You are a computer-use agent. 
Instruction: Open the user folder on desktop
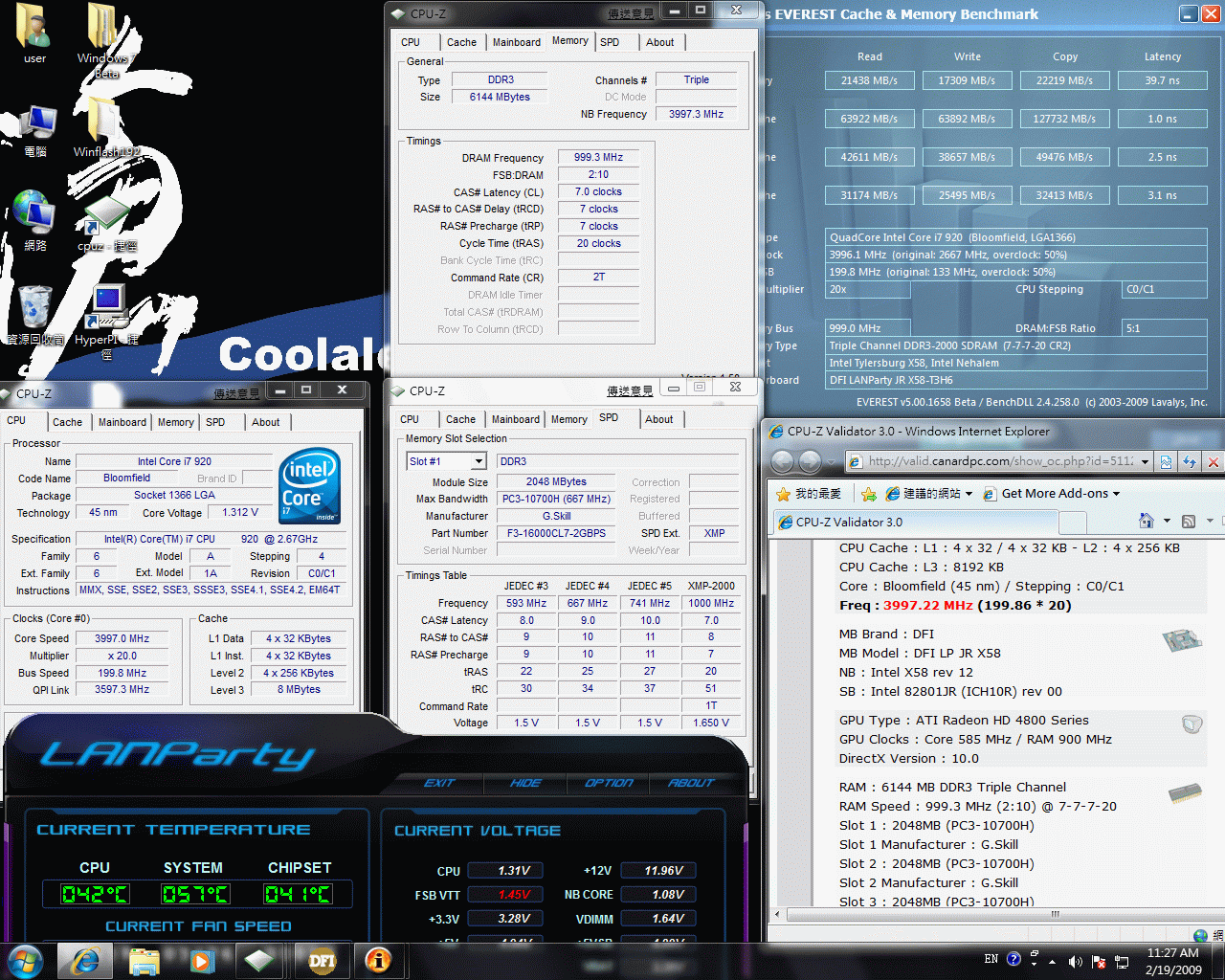click(34, 33)
